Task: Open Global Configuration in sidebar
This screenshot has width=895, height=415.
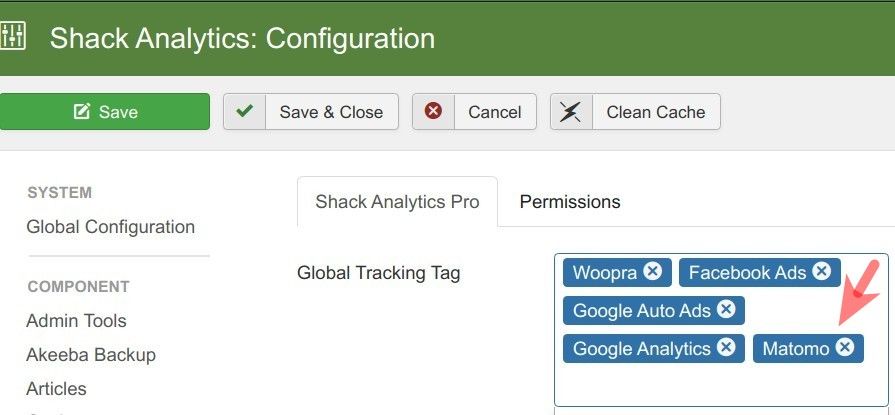Action: [111, 227]
